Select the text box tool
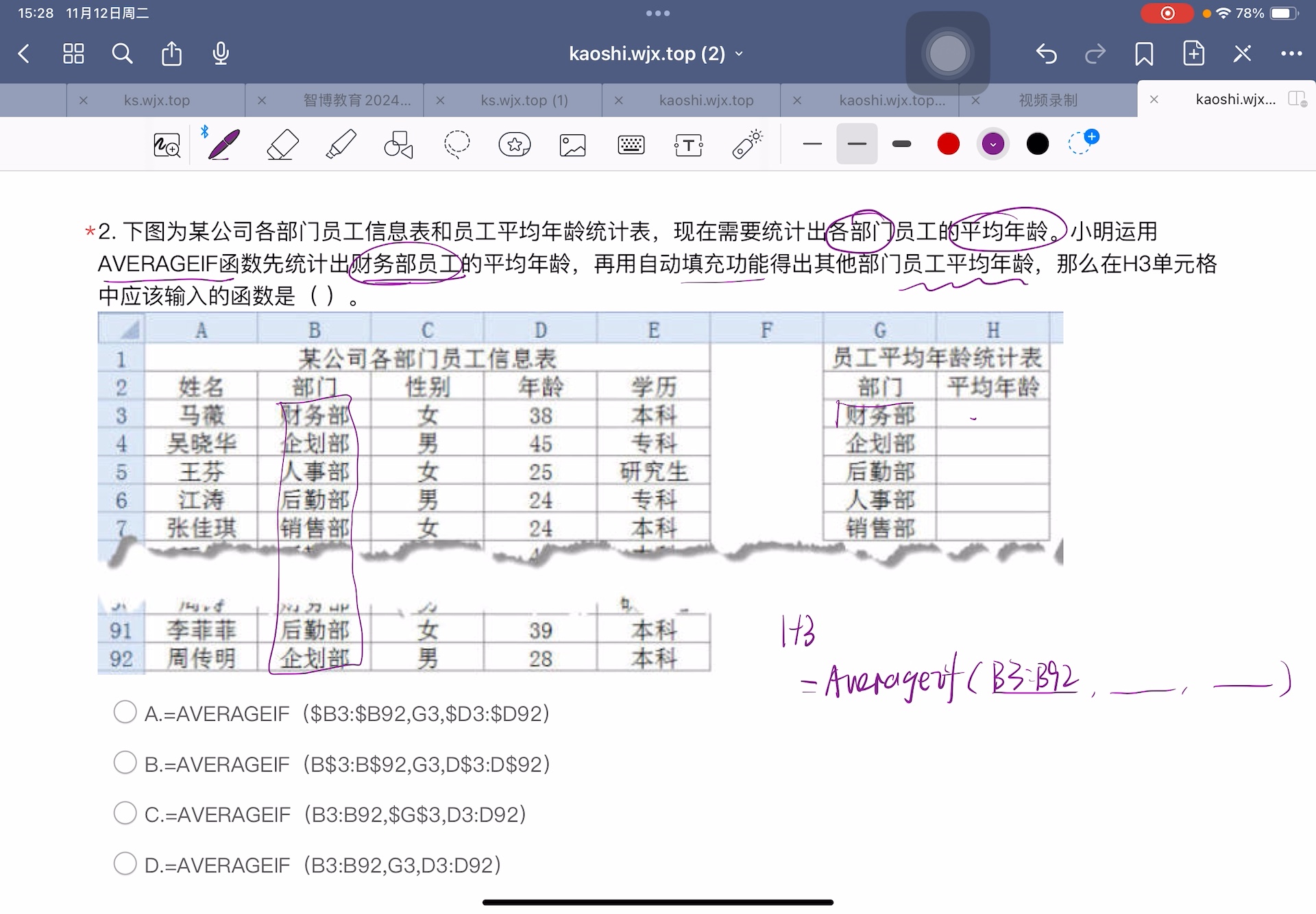This screenshot has width=1316, height=914. 689,145
